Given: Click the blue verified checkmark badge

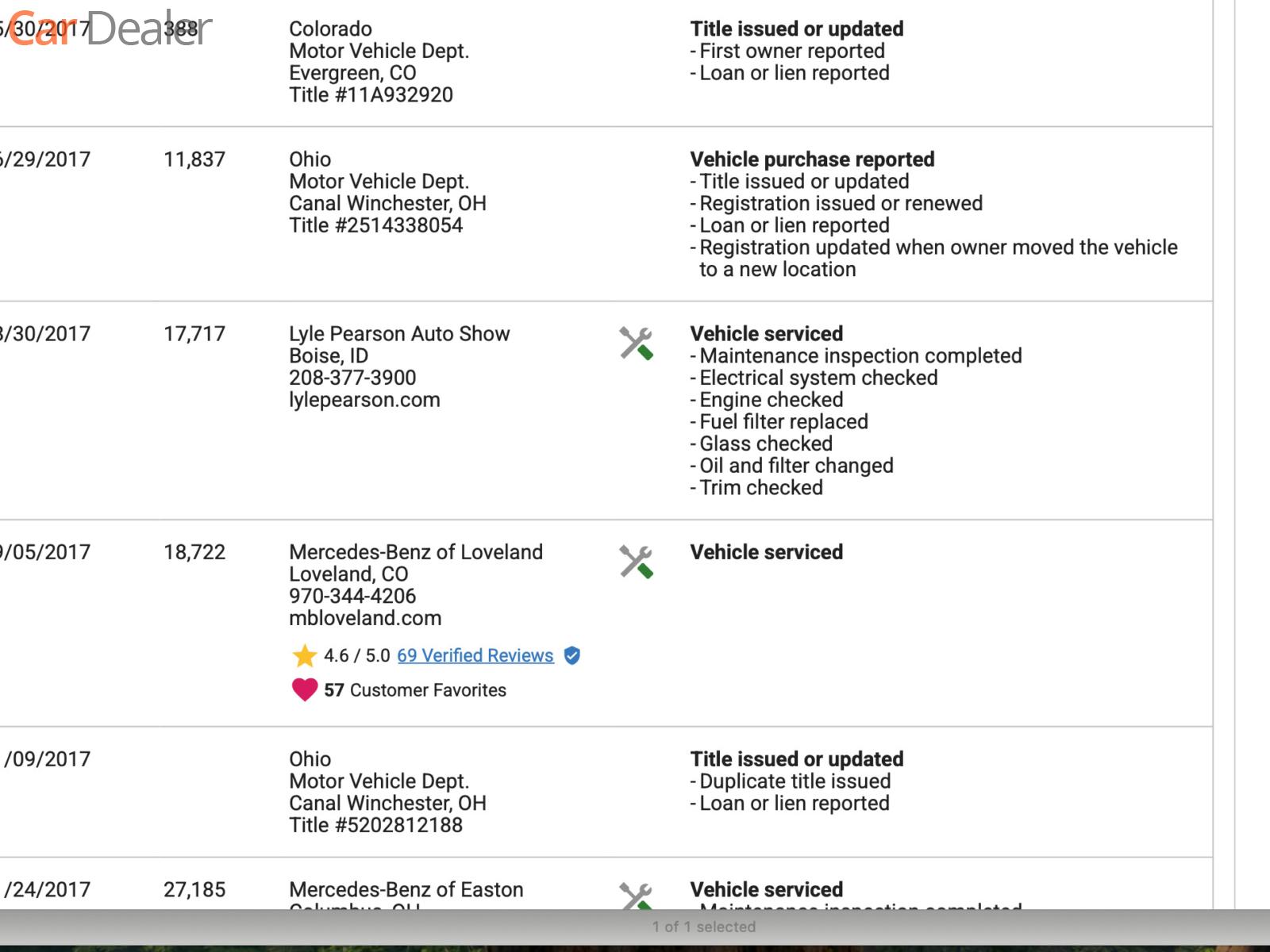Looking at the screenshot, I should (x=571, y=655).
